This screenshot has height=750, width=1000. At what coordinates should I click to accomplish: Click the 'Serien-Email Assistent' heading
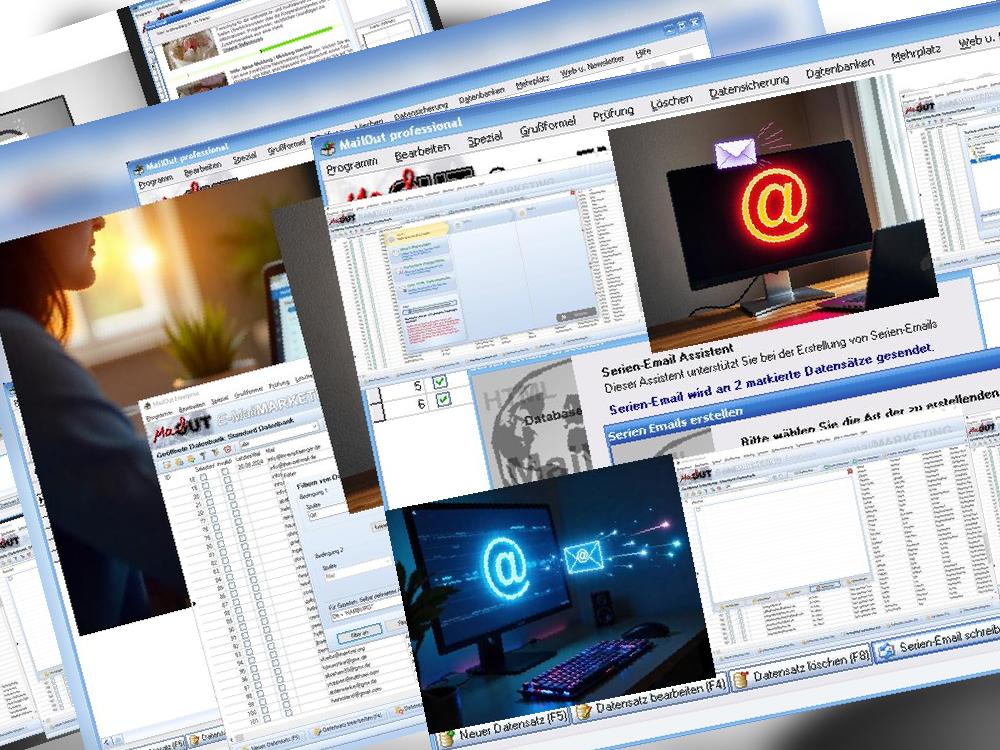point(667,362)
